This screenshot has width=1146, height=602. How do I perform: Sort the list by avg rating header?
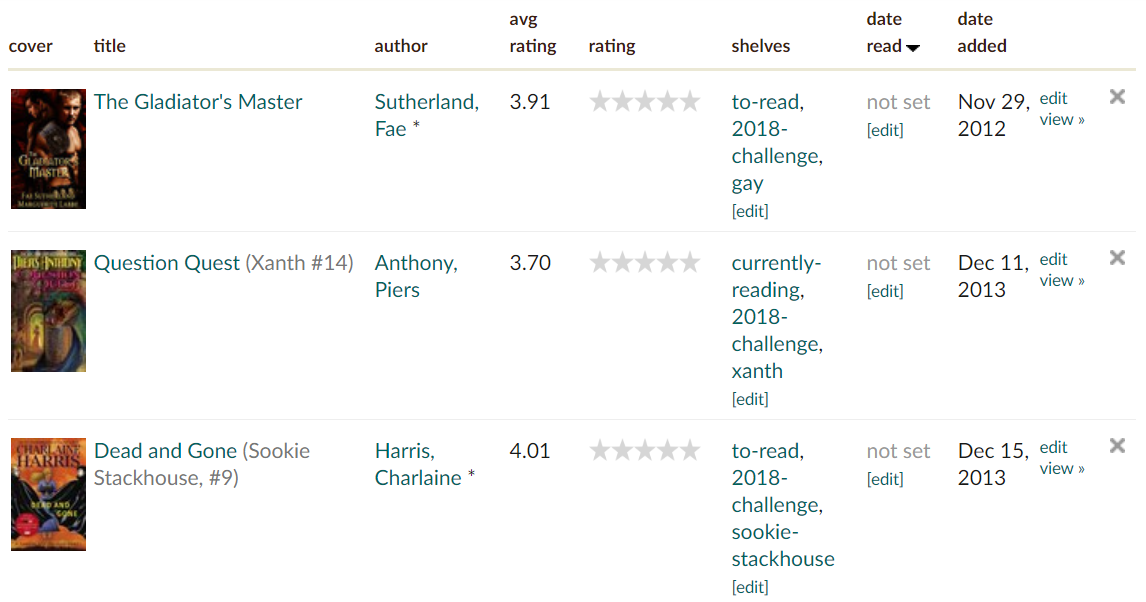532,46
